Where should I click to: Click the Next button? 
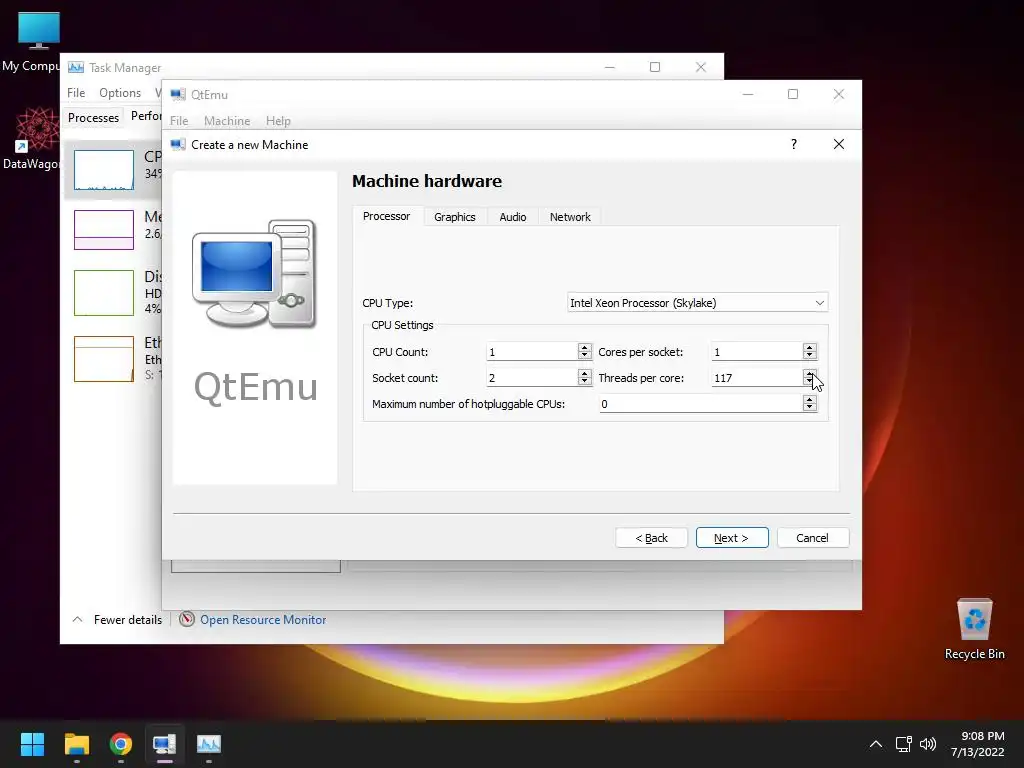(732, 537)
